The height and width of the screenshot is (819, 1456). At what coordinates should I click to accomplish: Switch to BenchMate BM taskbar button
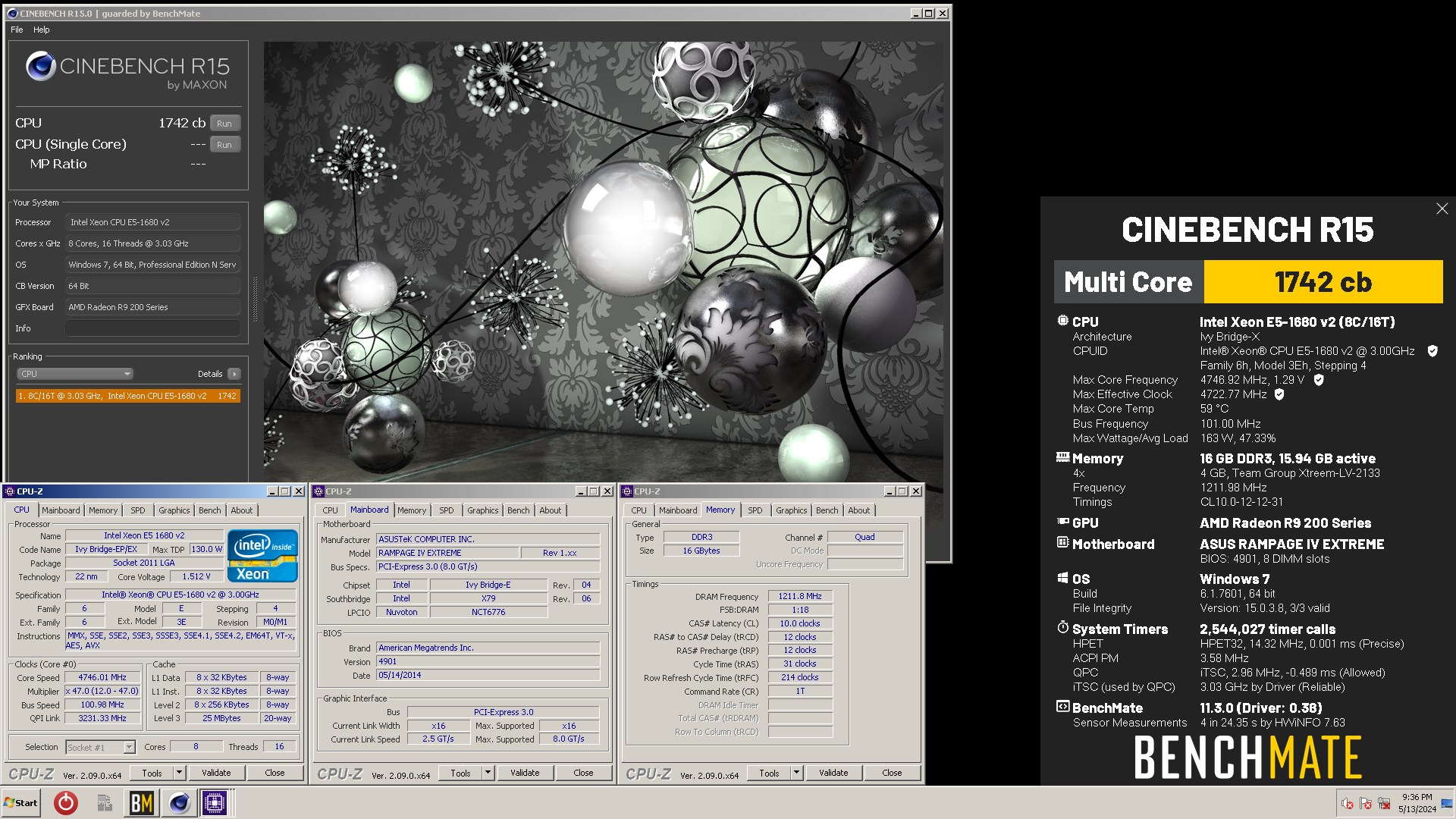click(x=142, y=802)
